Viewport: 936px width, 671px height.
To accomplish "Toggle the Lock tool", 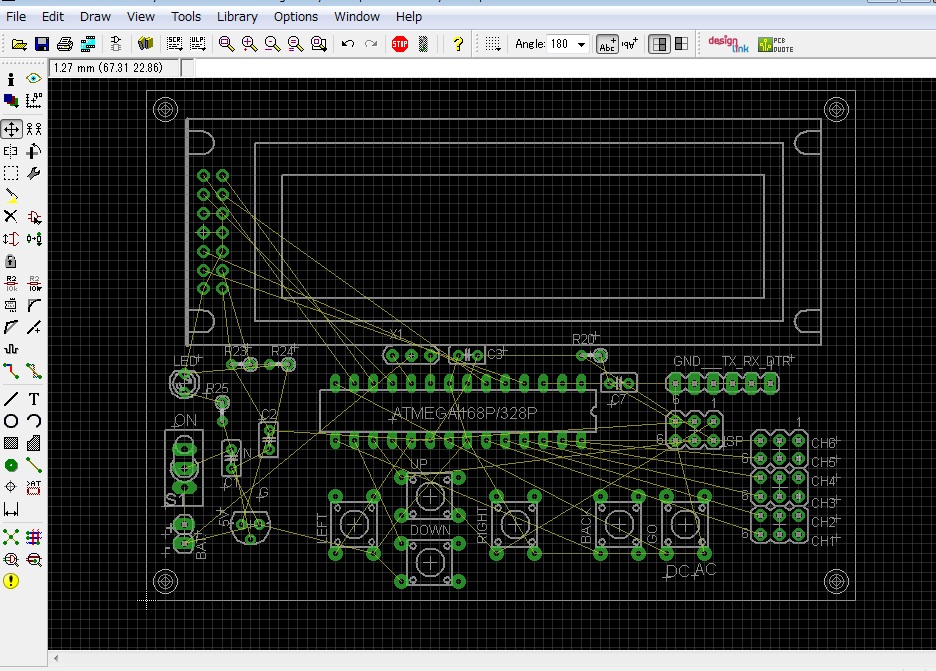I will coord(11,261).
